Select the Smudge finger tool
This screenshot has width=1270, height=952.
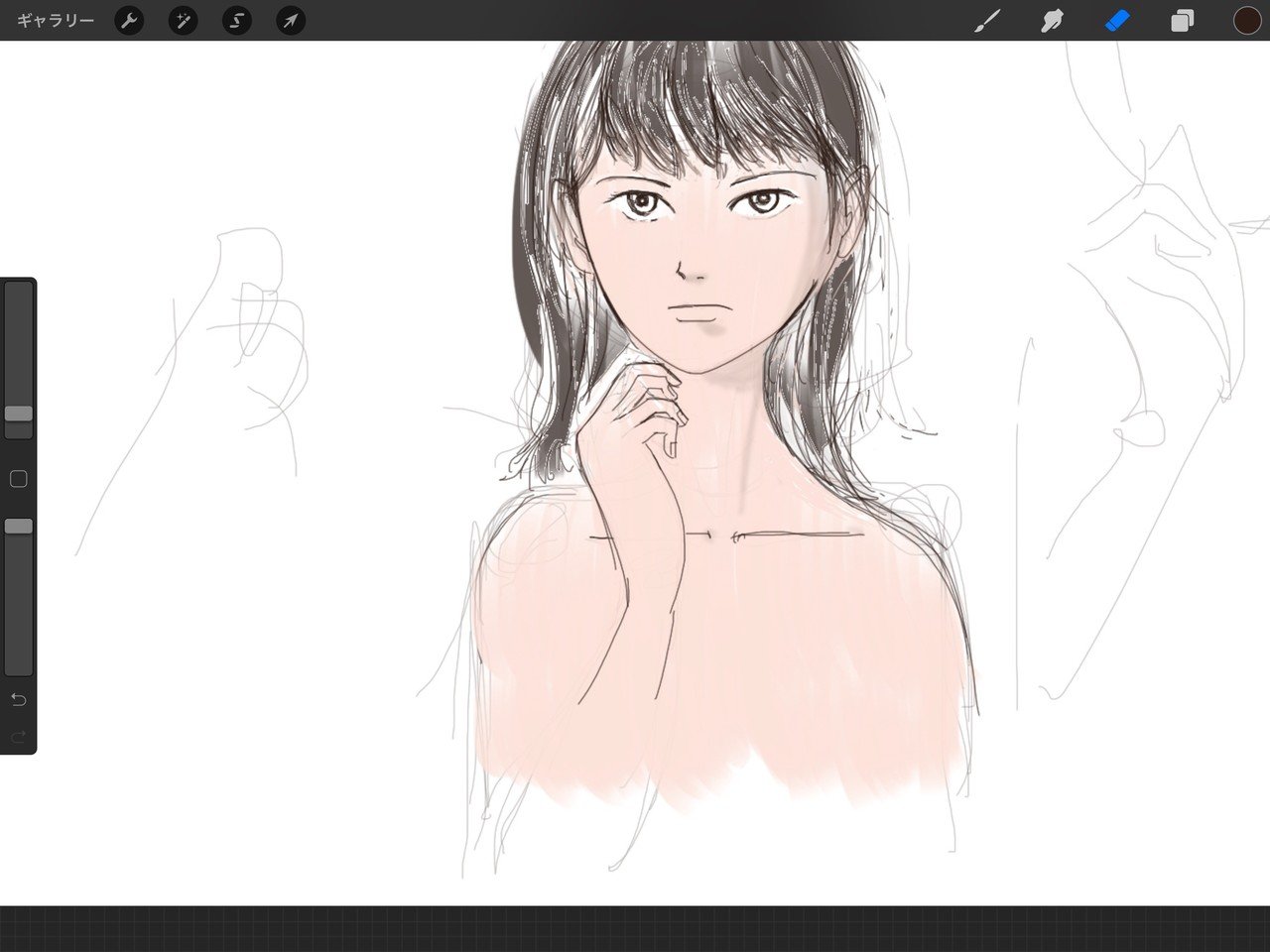pyautogui.click(x=1052, y=21)
